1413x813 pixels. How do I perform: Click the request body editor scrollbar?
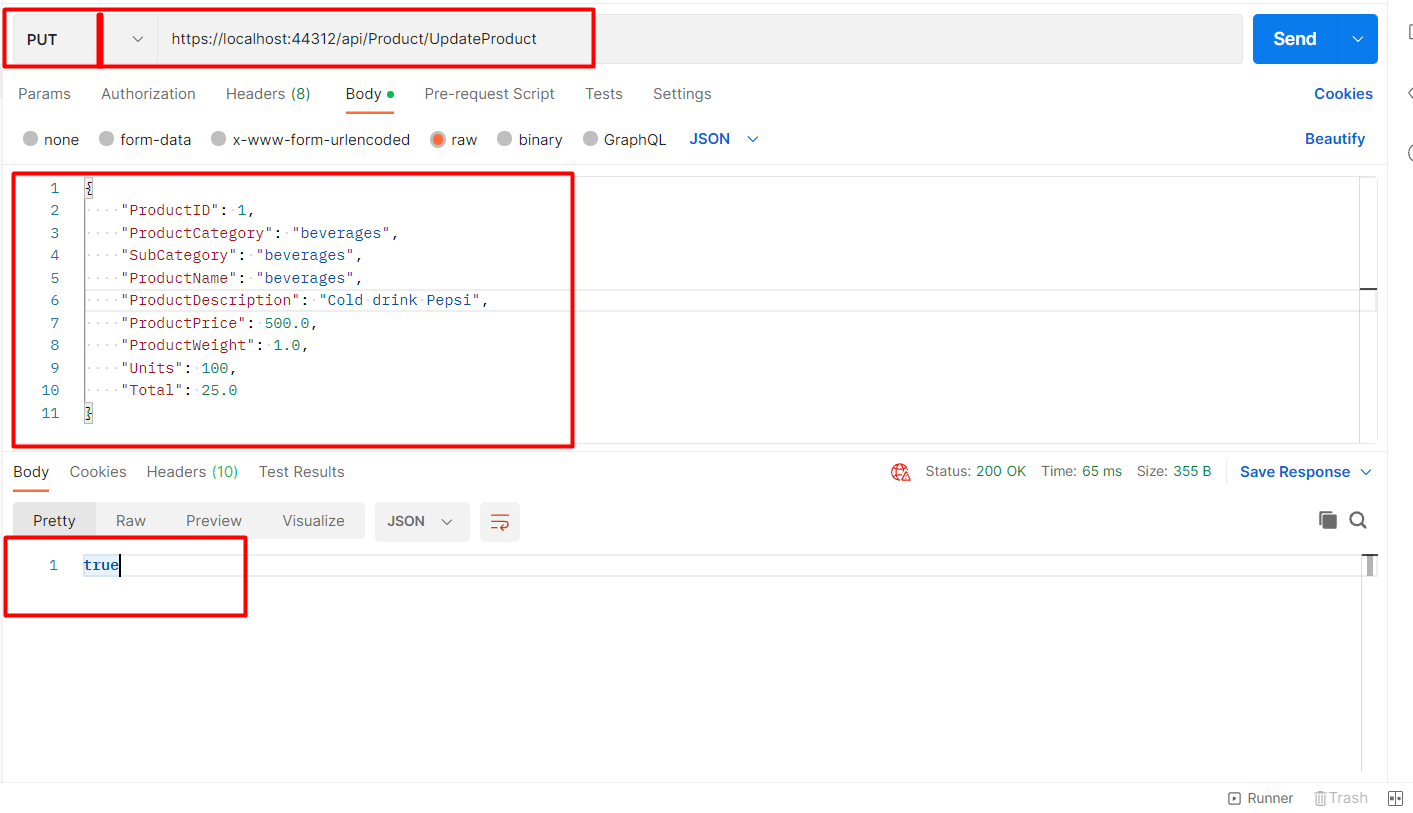click(1368, 310)
